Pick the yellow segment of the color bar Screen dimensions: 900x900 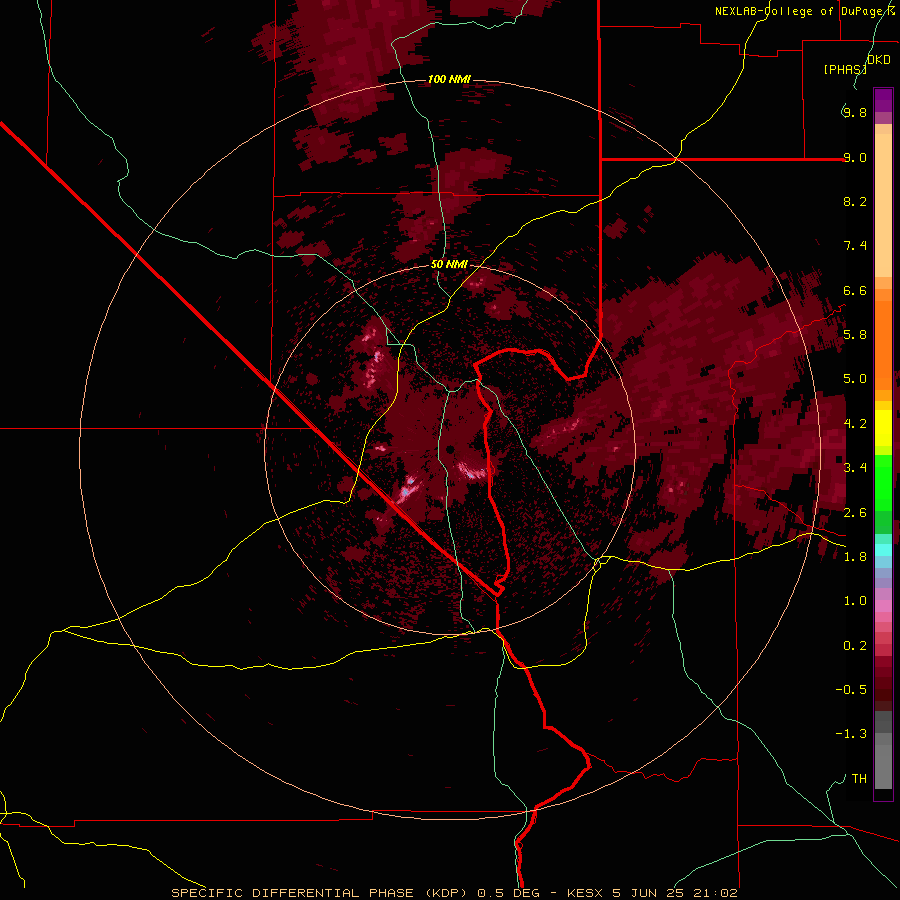point(883,428)
